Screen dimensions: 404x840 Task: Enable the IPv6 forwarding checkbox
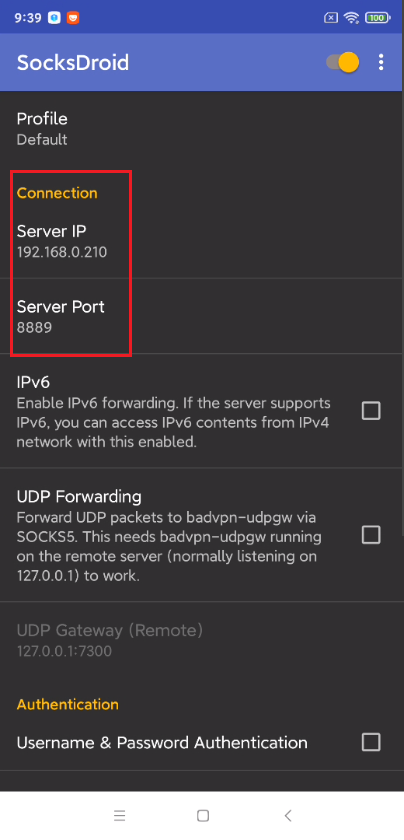click(371, 411)
